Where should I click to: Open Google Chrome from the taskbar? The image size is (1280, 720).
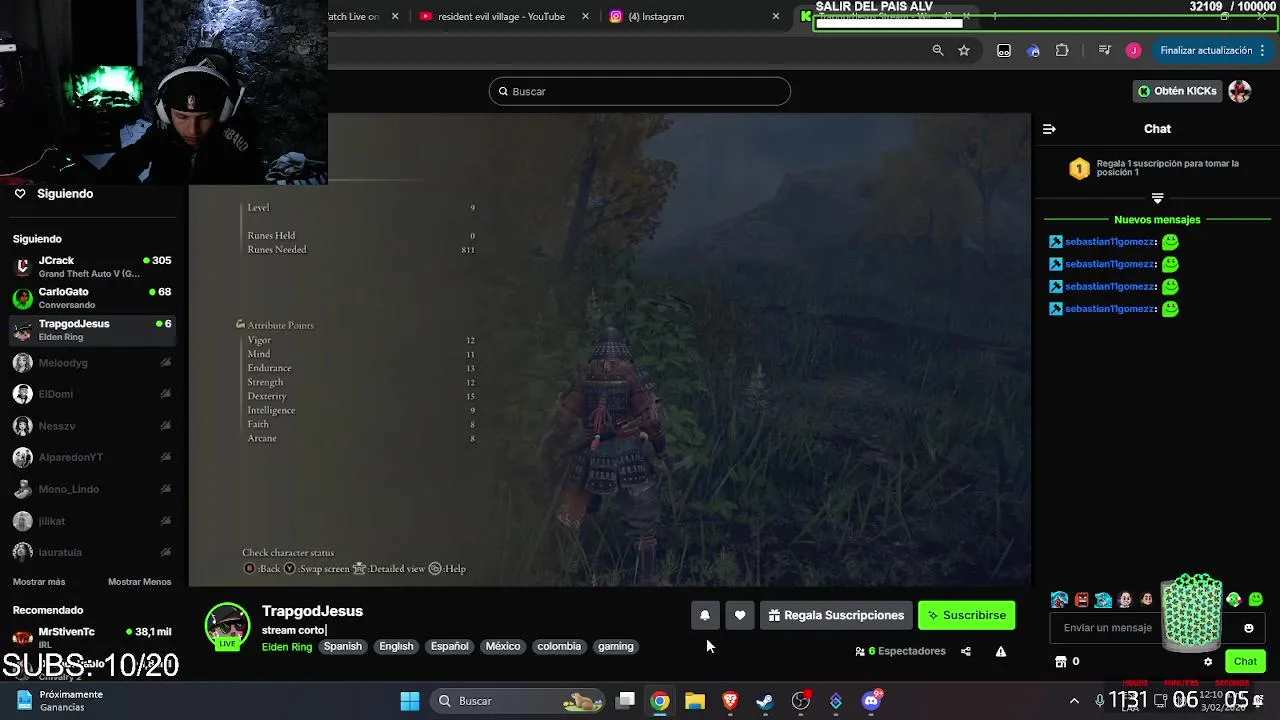tap(660, 701)
